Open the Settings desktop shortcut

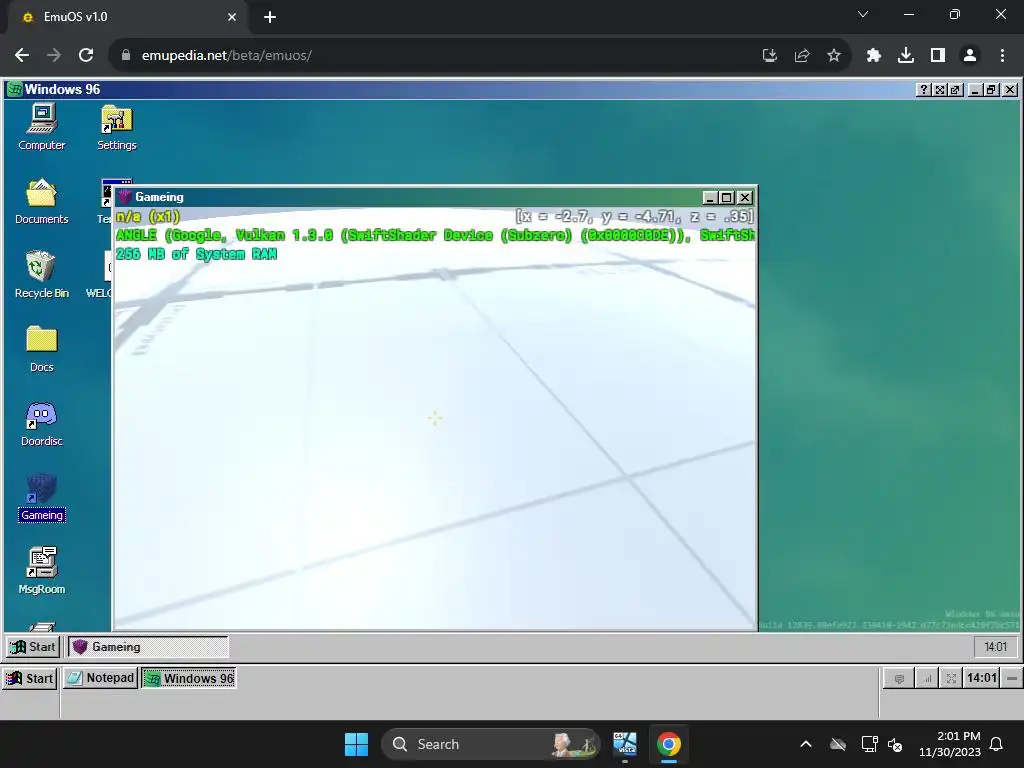coord(117,127)
